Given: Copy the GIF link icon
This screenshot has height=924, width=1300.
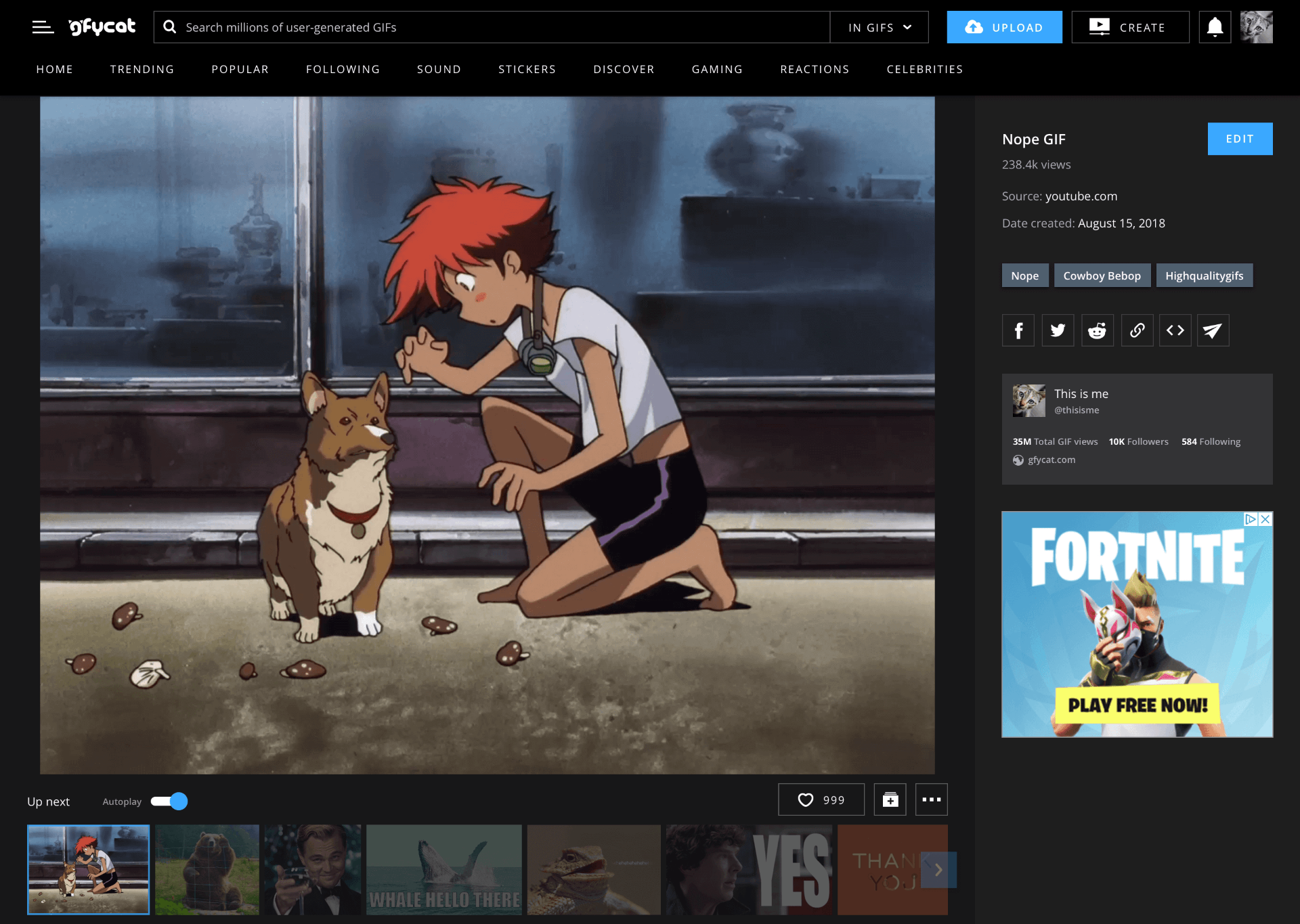Looking at the screenshot, I should tap(1137, 330).
